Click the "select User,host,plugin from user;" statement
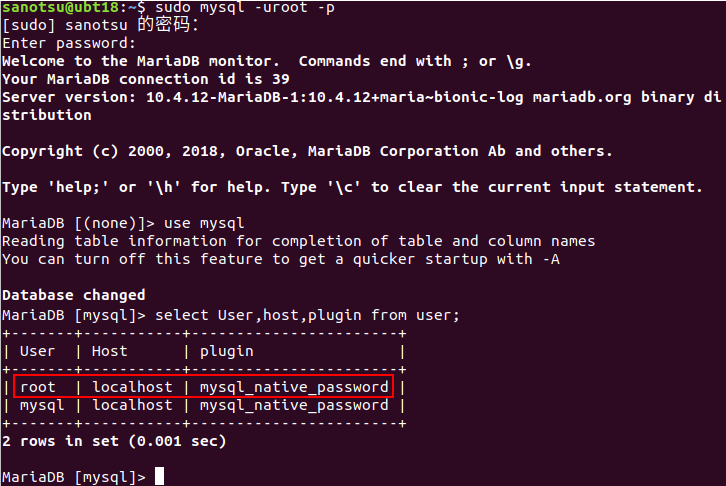This screenshot has width=726, height=486. (x=308, y=315)
